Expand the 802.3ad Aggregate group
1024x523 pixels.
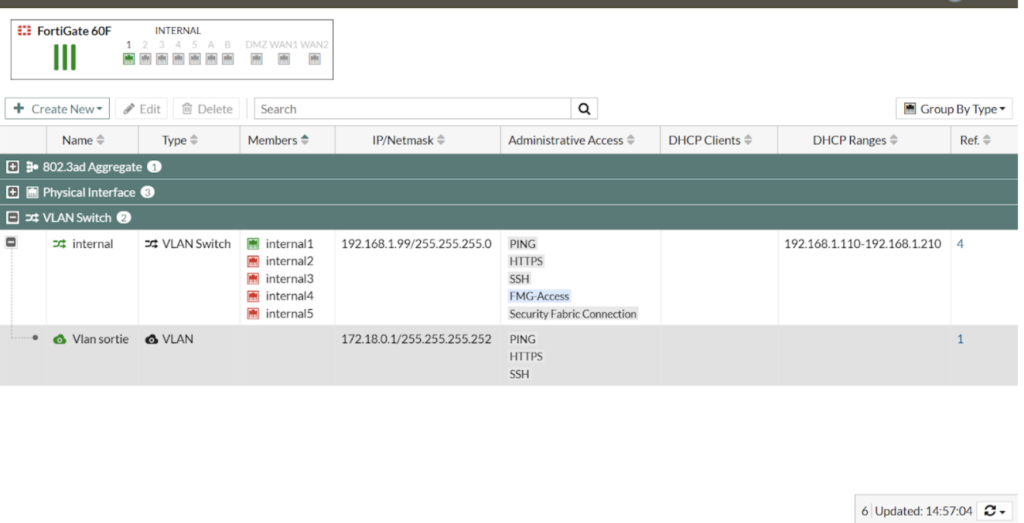point(13,167)
